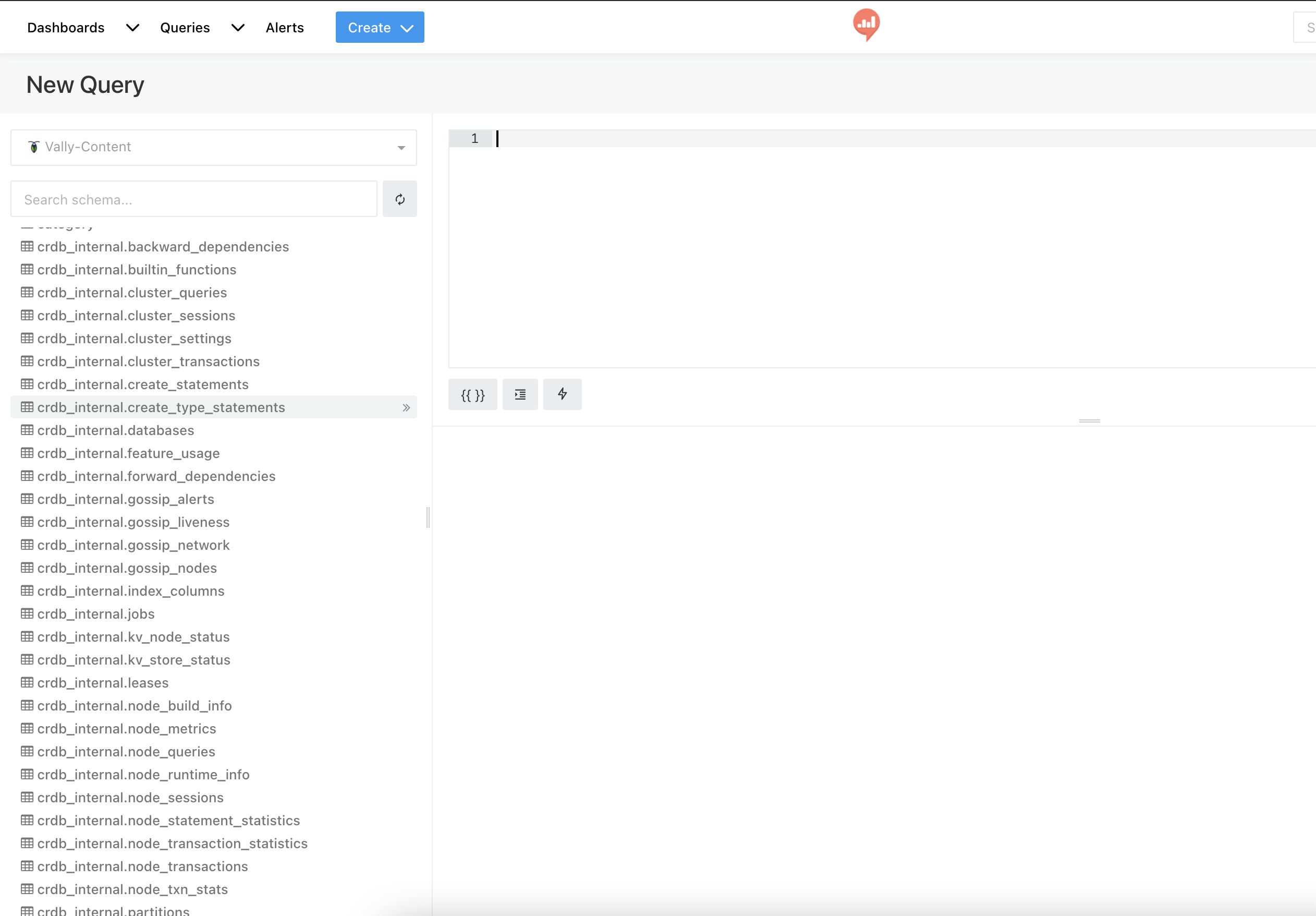Click the refresh schema icon
Image resolution: width=1316 pixels, height=916 pixels.
click(x=399, y=199)
